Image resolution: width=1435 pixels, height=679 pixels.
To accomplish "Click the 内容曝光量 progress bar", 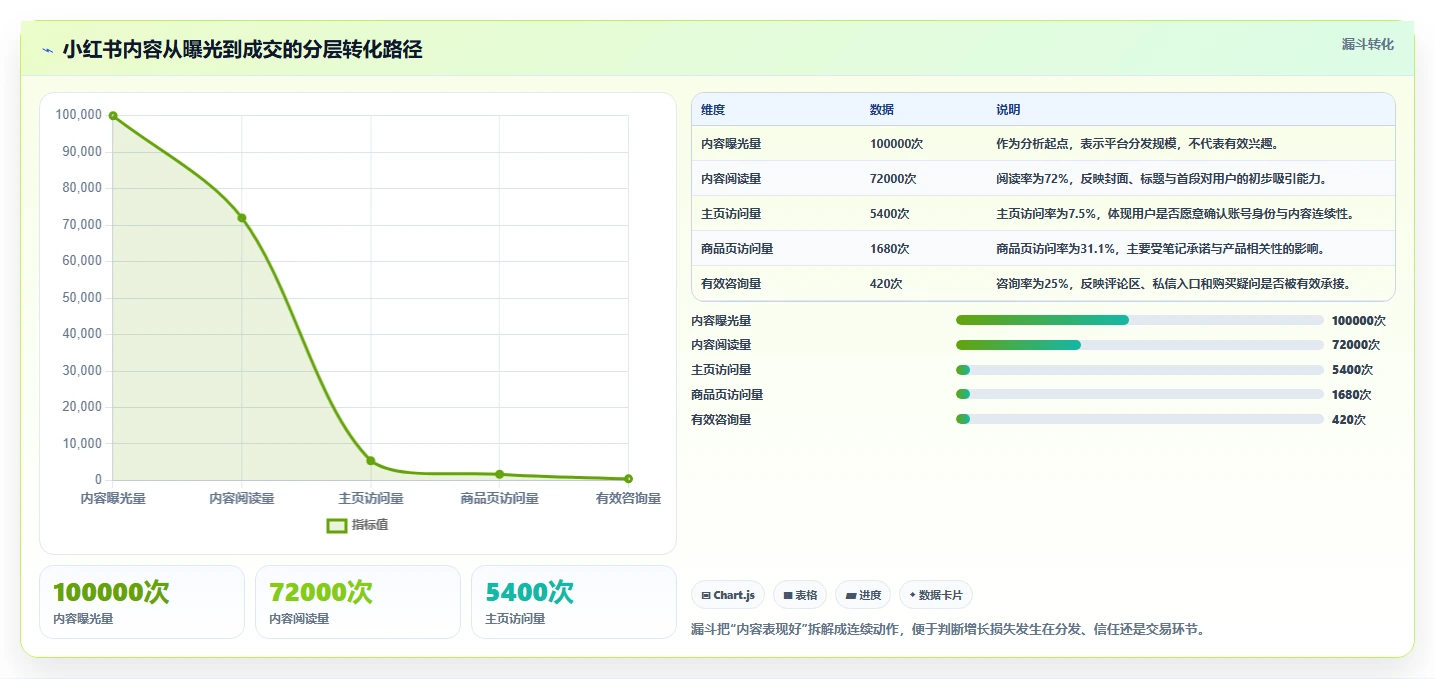I will (1140, 320).
